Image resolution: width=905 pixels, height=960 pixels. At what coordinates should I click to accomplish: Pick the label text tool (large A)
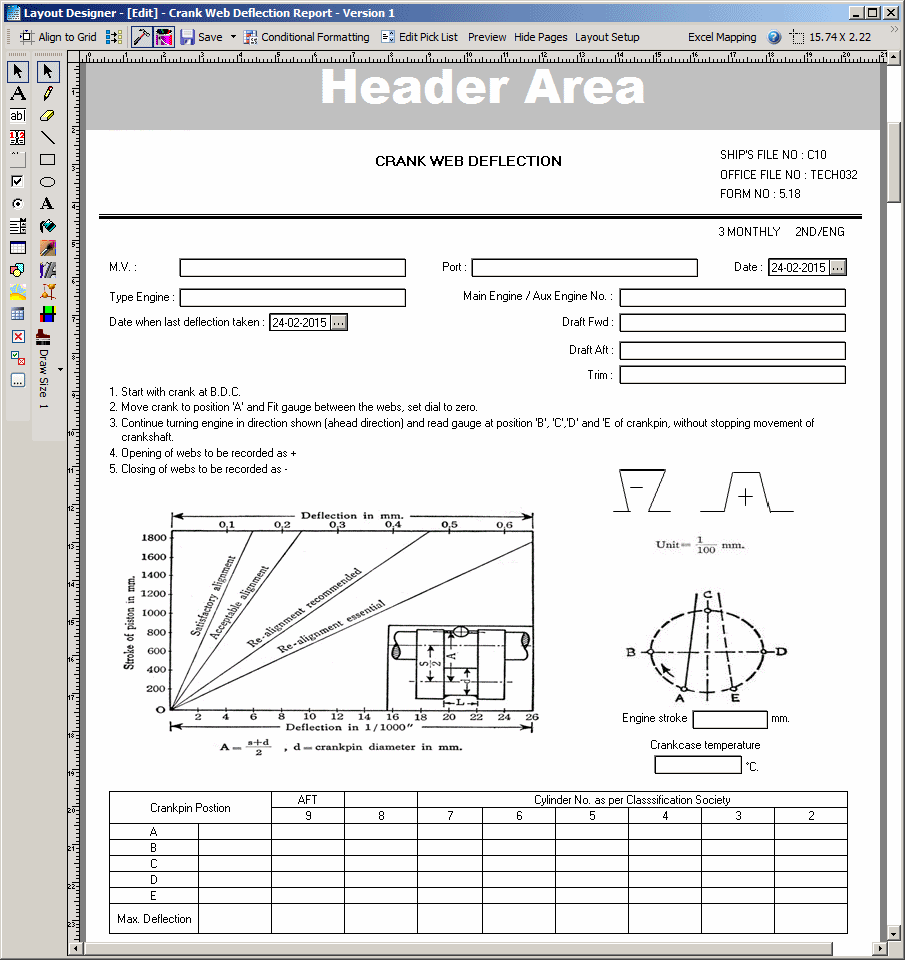point(18,94)
